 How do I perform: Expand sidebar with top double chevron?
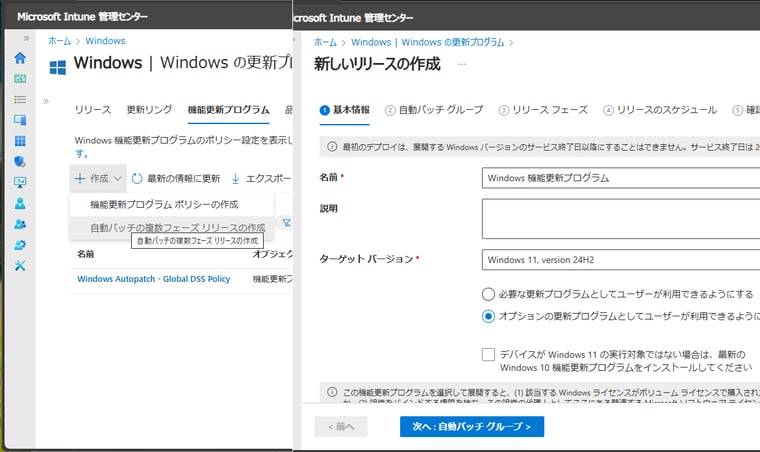coord(26,38)
